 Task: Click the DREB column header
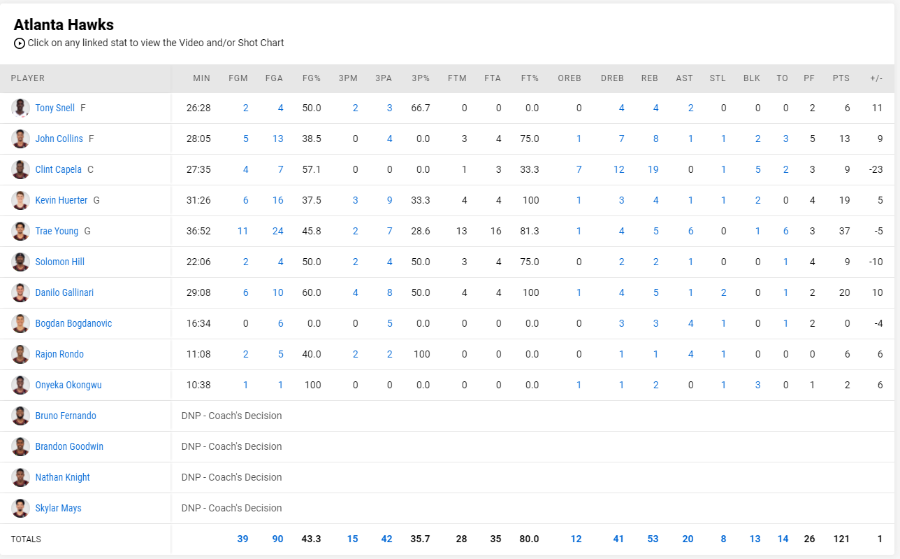(612, 78)
